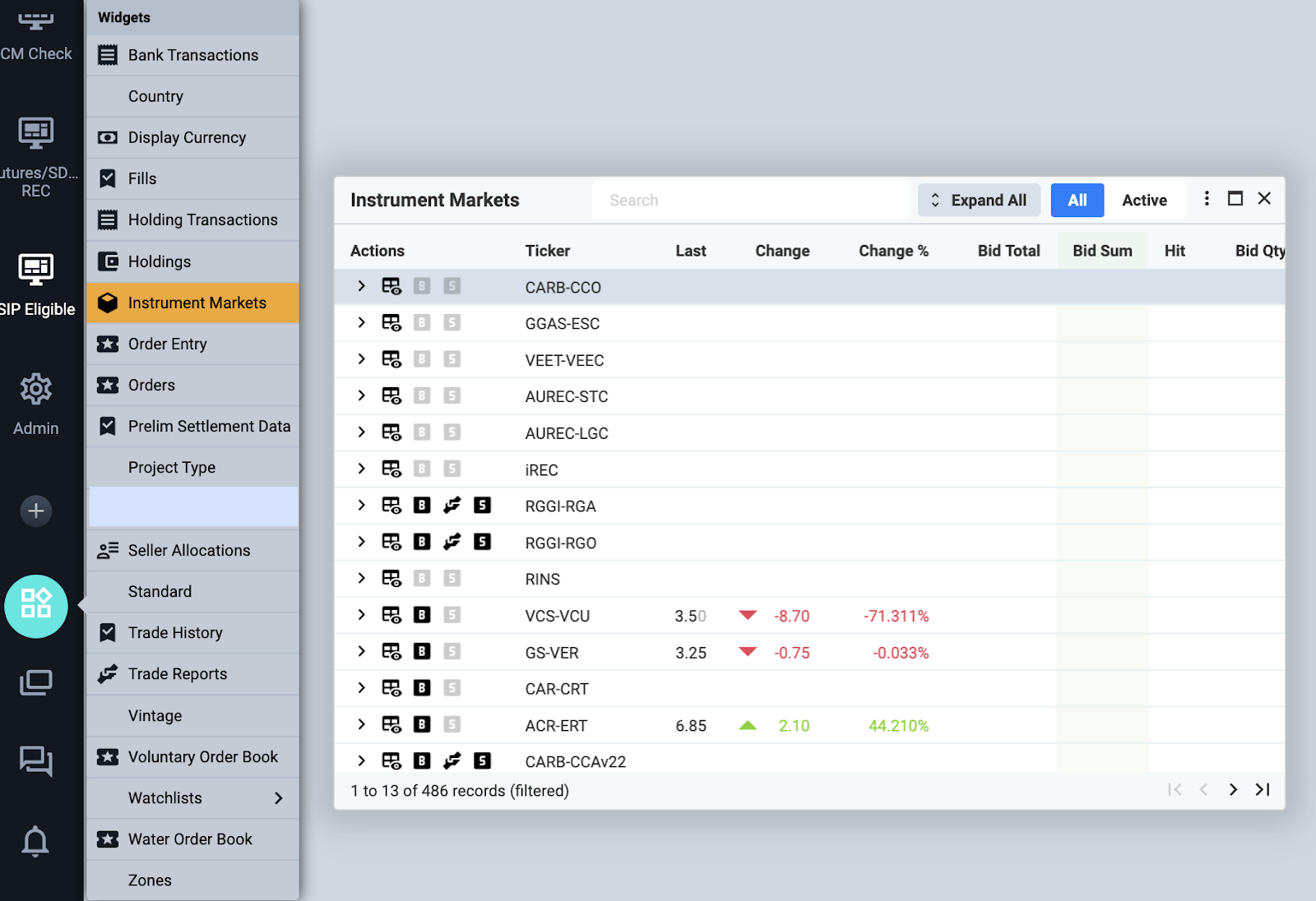This screenshot has width=1316, height=901.
Task: Go to next page of records
Action: click(1232, 790)
